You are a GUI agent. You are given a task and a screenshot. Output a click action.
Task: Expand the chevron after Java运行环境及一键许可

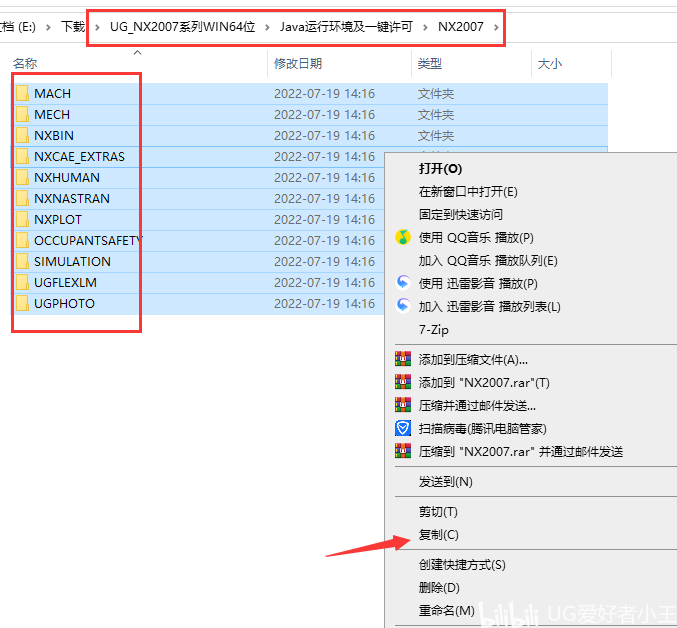pos(425,27)
